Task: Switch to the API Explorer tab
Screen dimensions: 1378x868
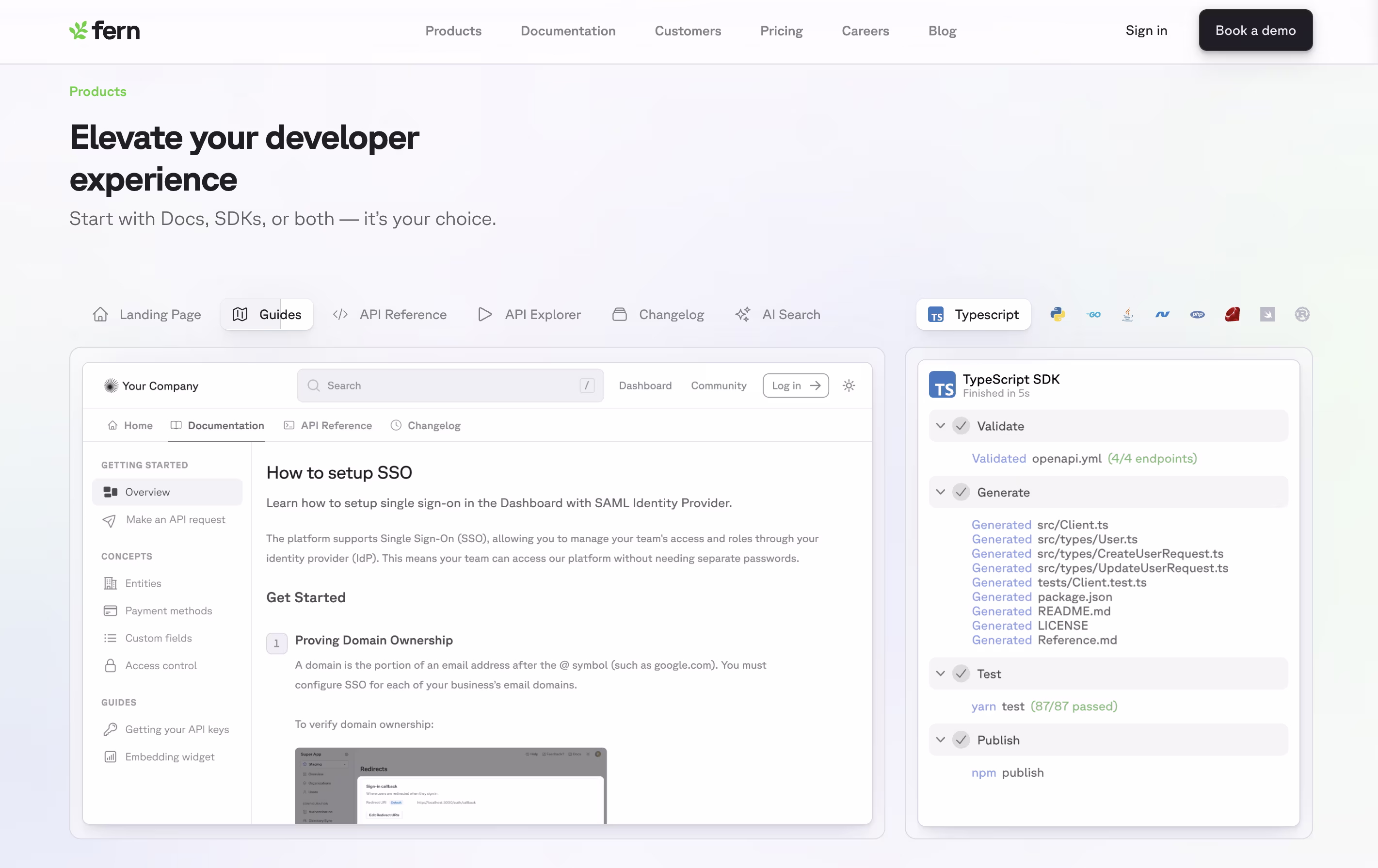Action: pos(529,314)
